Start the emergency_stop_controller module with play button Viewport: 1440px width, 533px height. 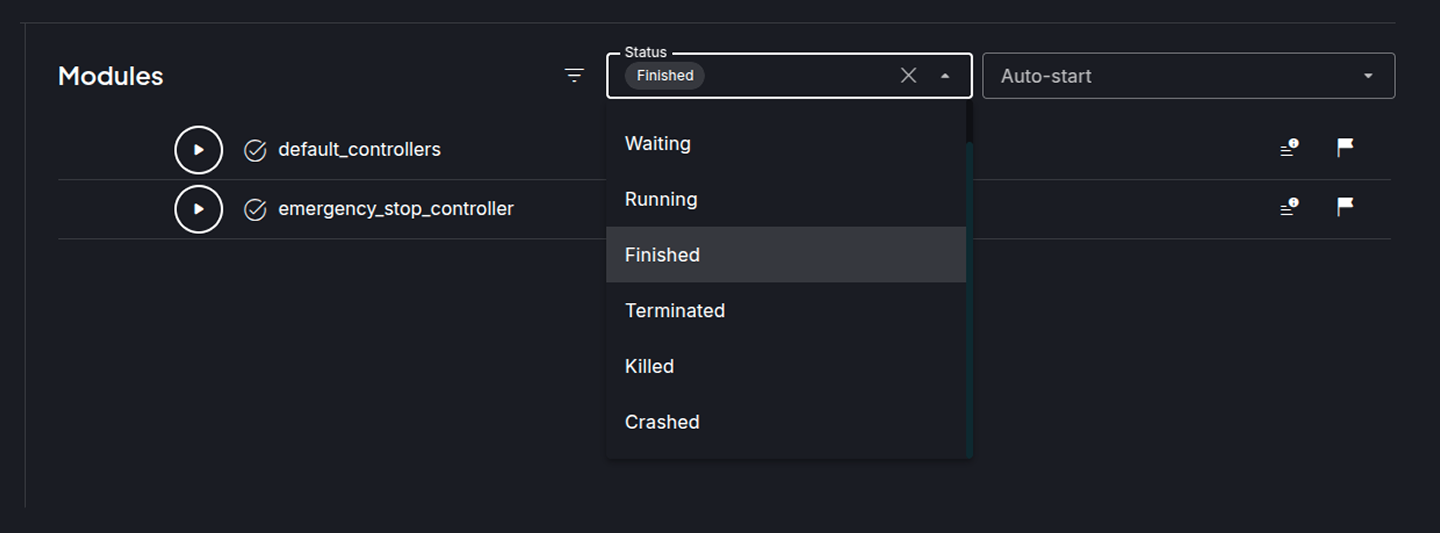point(198,209)
